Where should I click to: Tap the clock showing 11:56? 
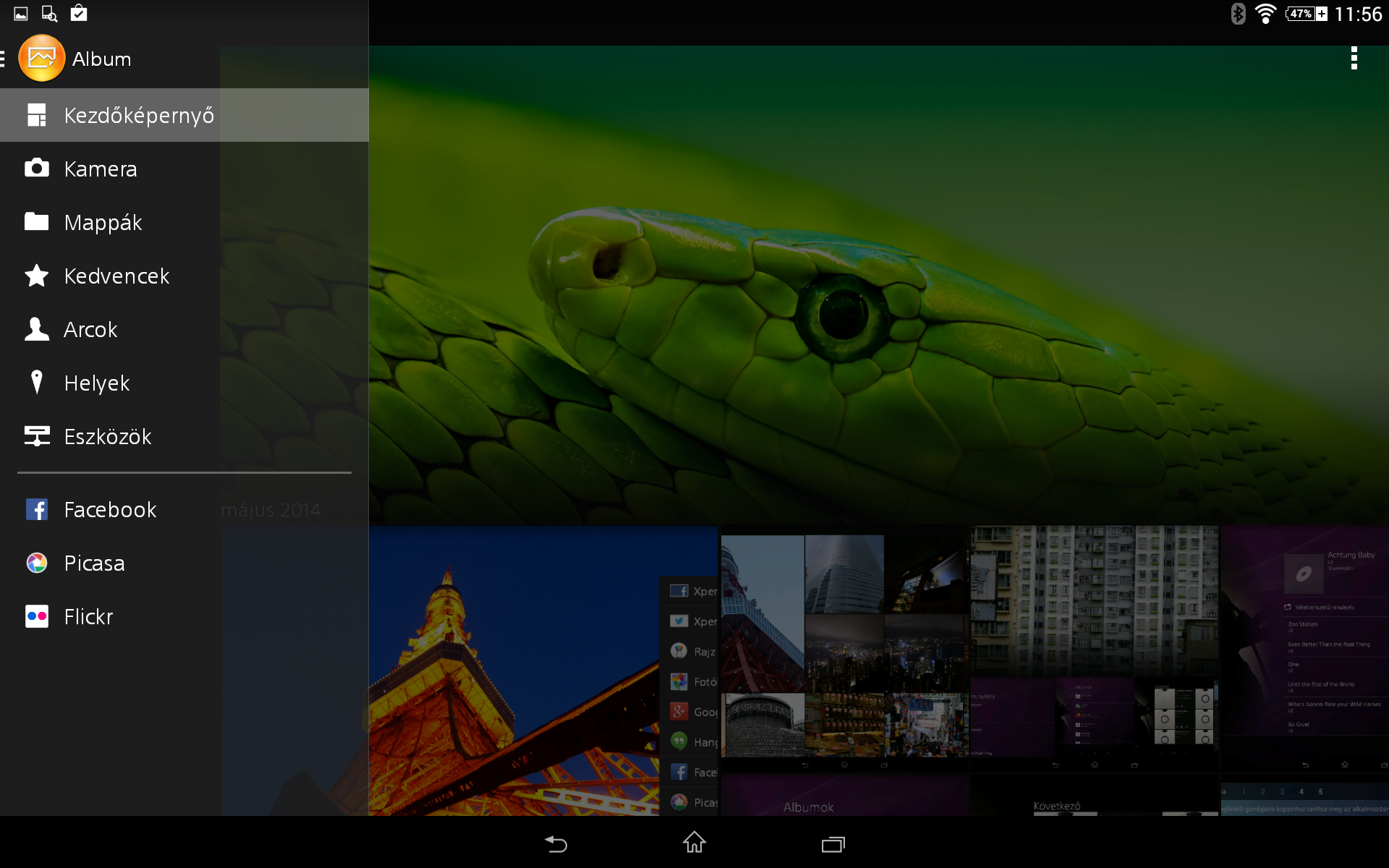[1358, 14]
